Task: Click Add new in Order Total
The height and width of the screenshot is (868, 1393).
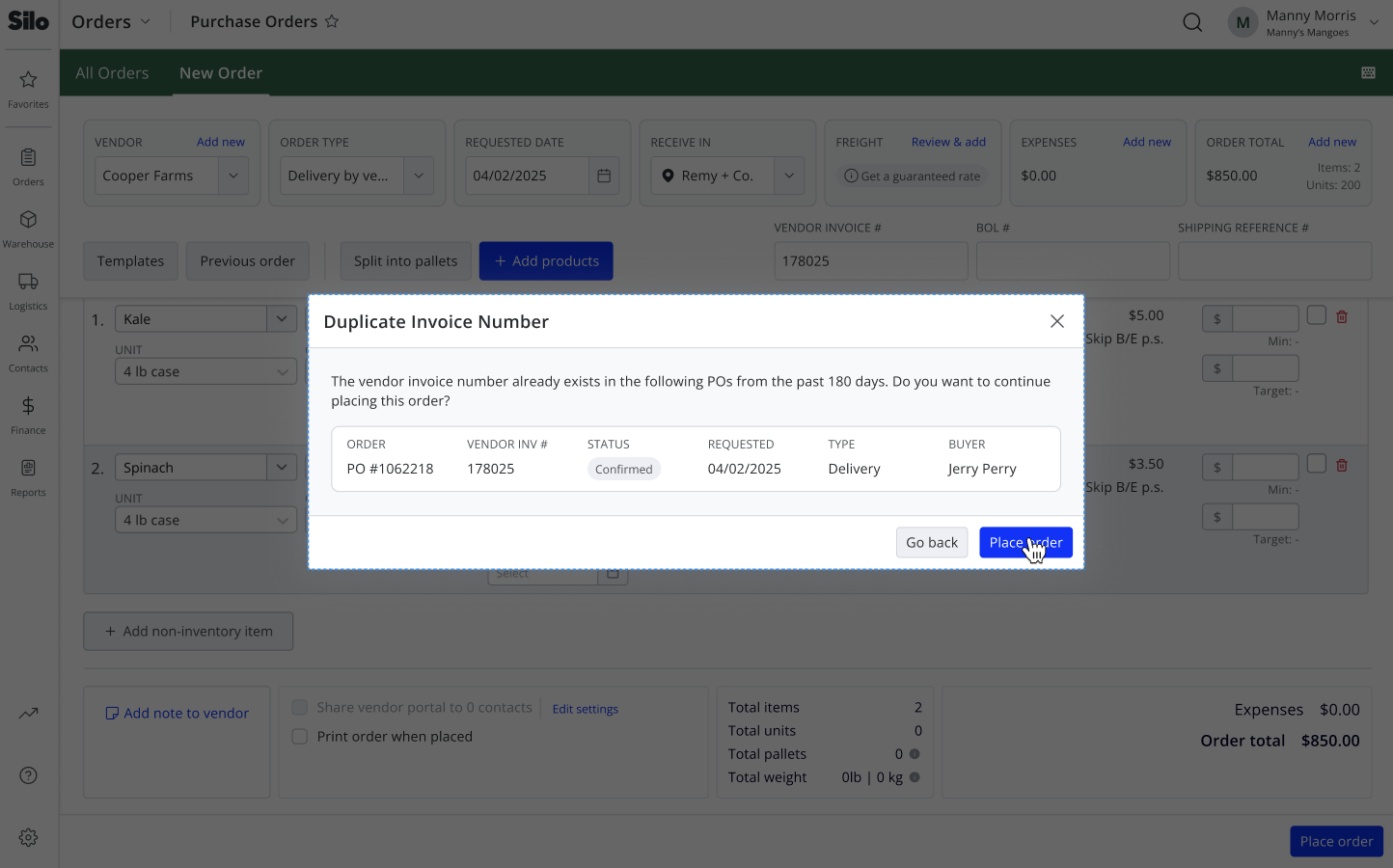Action: tap(1332, 142)
